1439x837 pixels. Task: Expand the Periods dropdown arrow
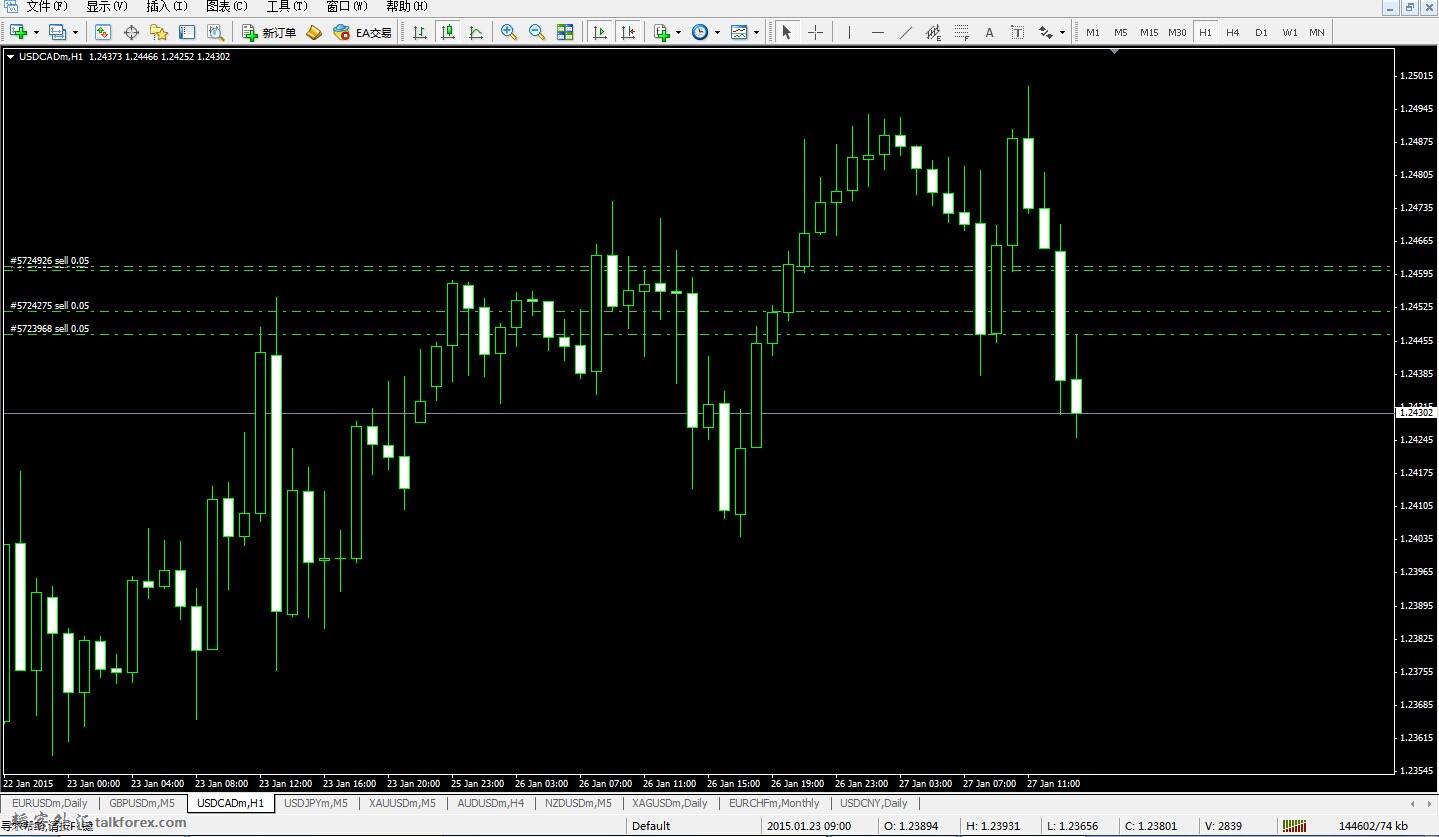tap(717, 32)
